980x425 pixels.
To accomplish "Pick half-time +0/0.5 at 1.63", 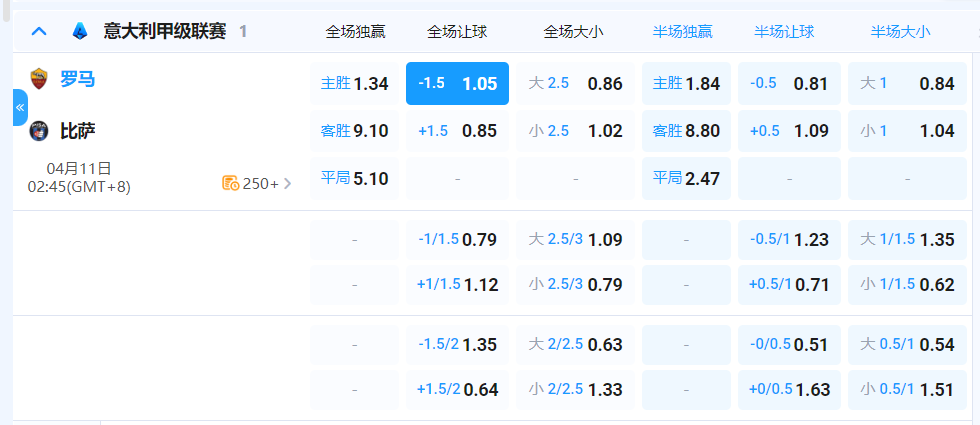I will (789, 390).
